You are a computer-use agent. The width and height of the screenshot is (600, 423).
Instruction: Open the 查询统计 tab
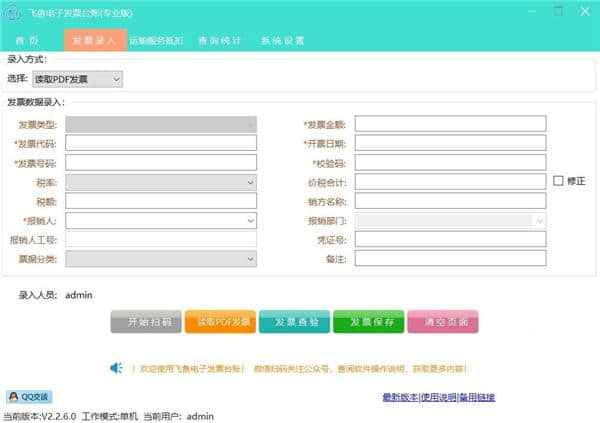(x=219, y=41)
